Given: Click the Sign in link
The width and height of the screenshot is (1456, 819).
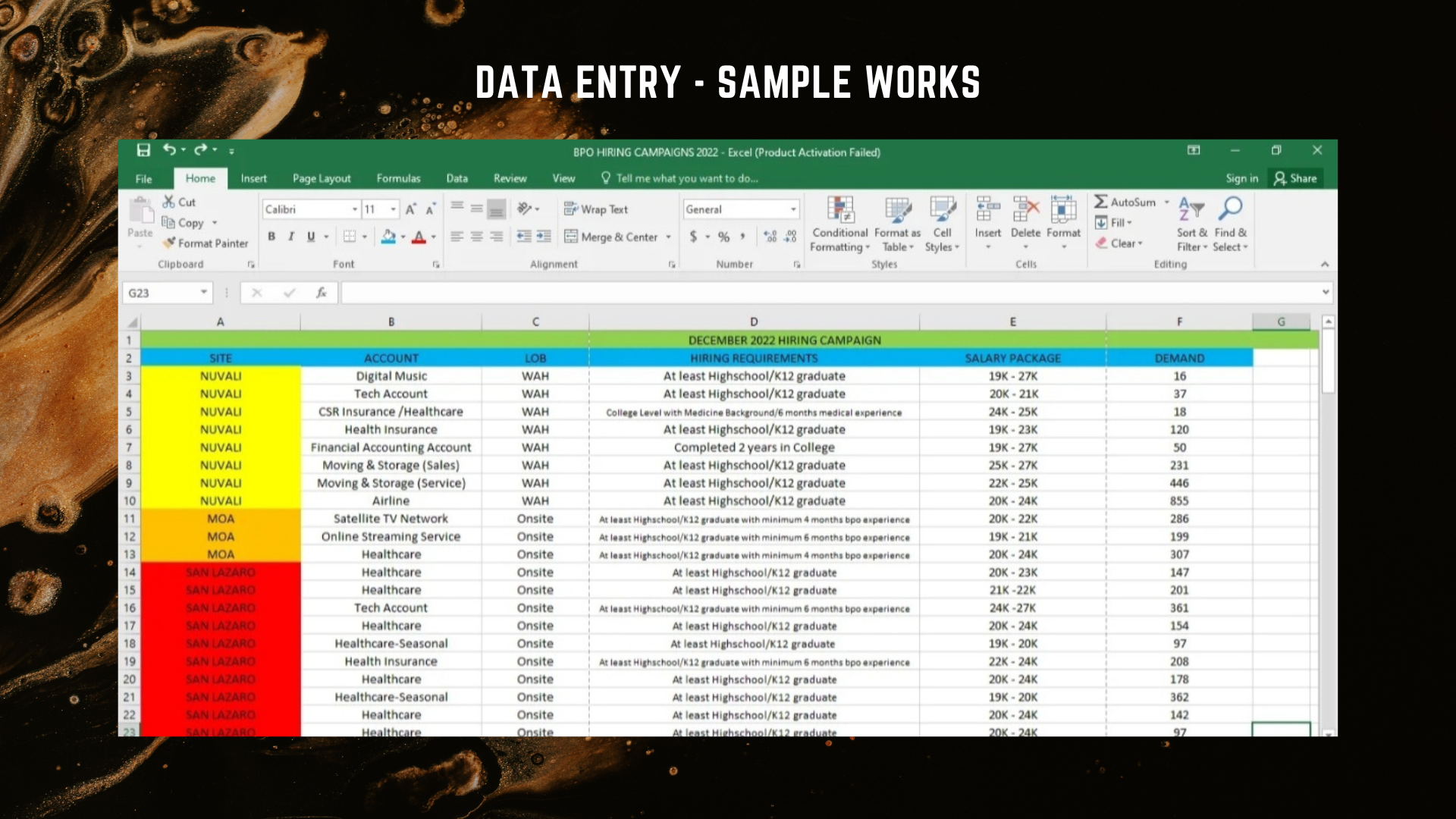Looking at the screenshot, I should (x=1241, y=178).
